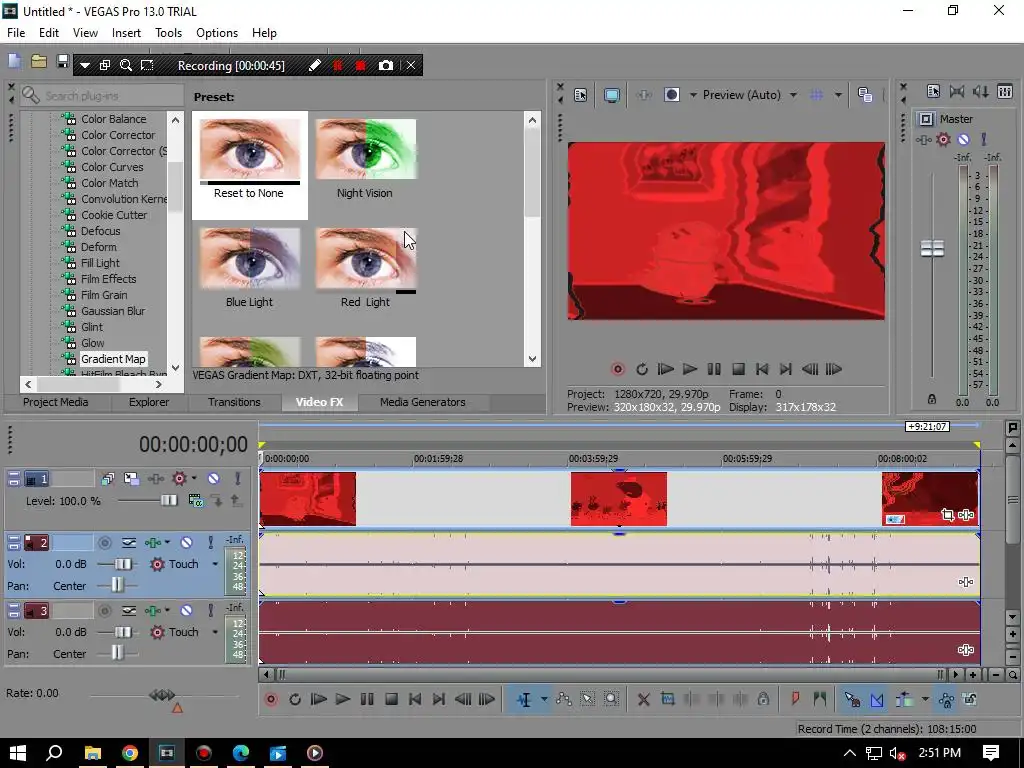Screen dimensions: 1024x768
Task: Click the Insert Marker icon
Action: (795, 699)
